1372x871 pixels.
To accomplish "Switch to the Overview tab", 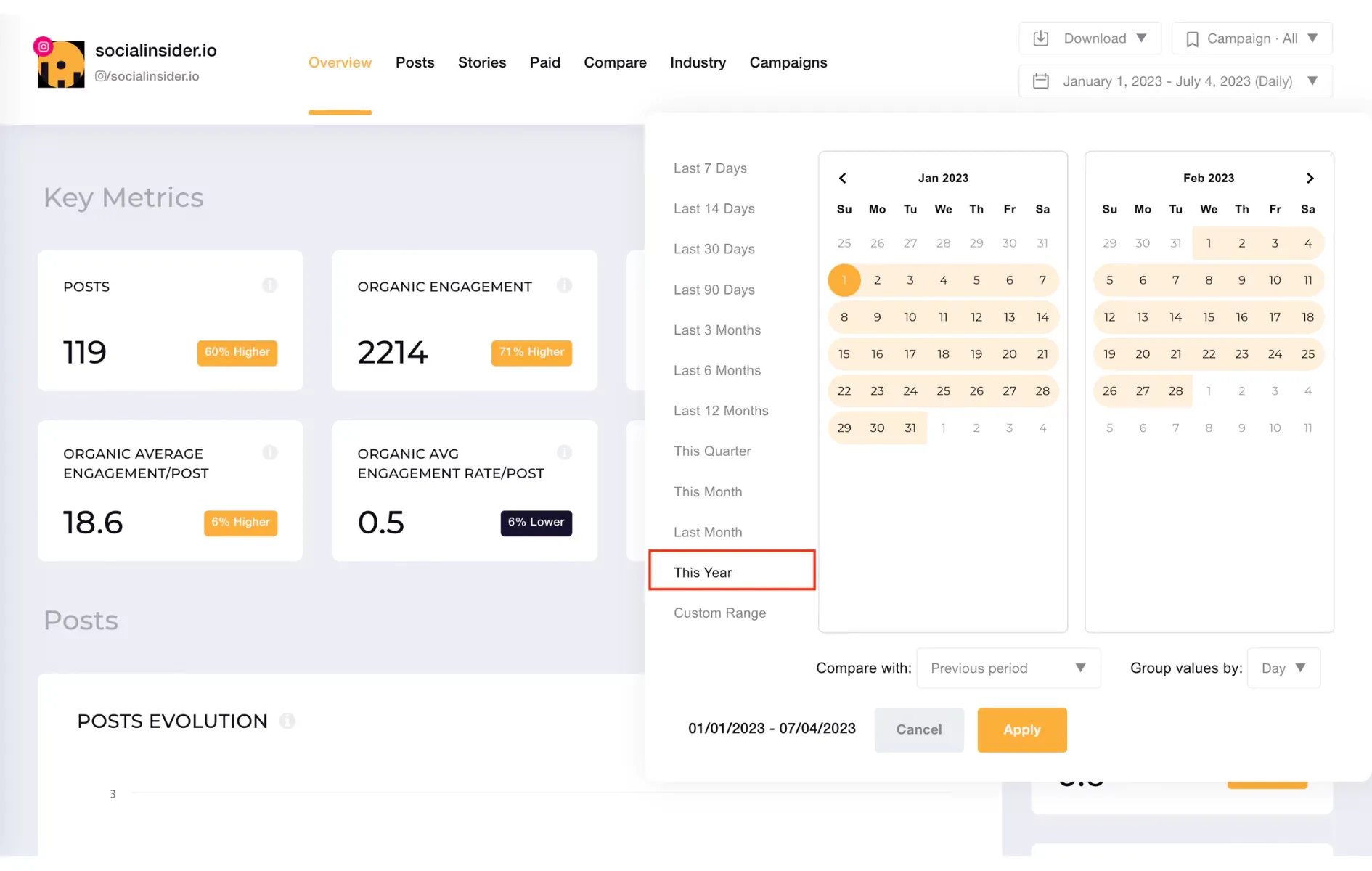I will click(340, 63).
